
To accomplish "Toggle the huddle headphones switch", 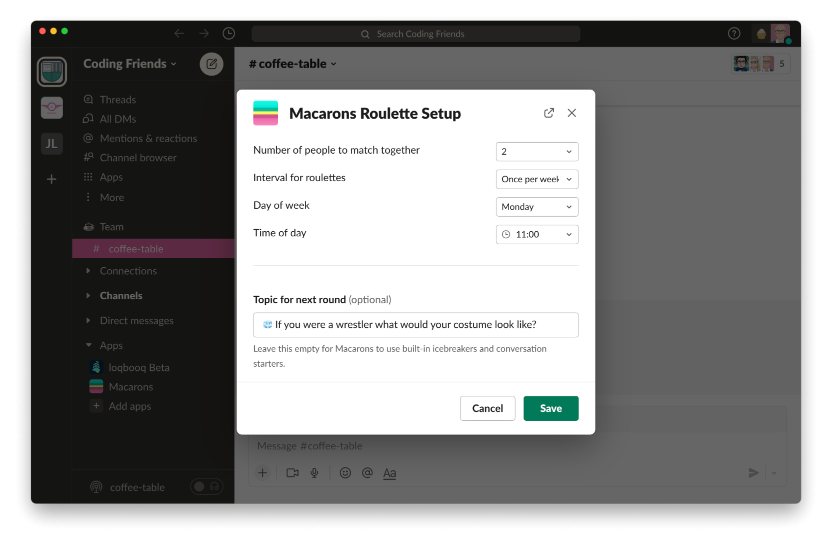I will [206, 486].
